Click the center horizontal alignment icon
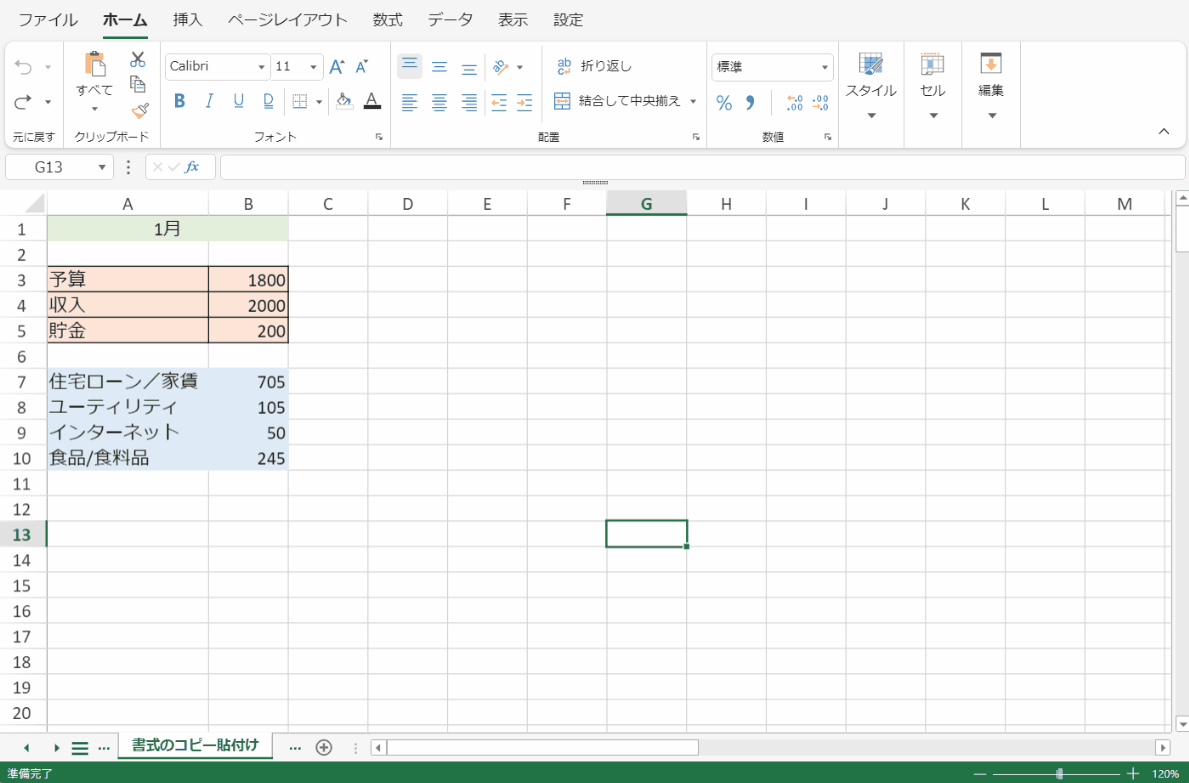1189x783 pixels. click(x=439, y=102)
